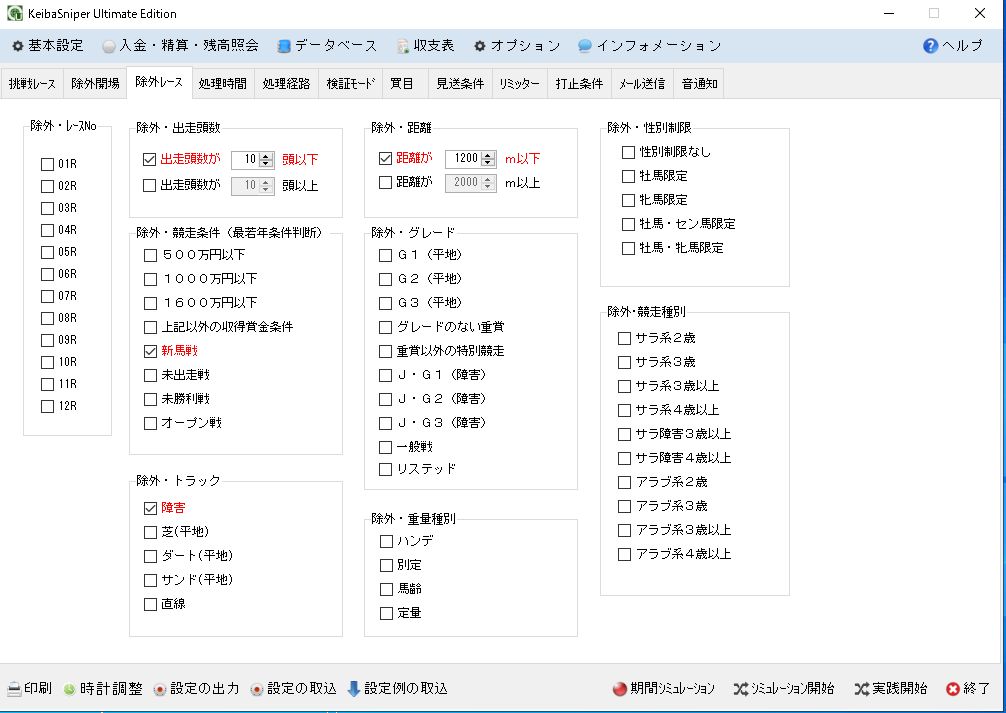This screenshot has height=713, width=1006.
Task: Open the 音通知 tab
Action: pos(699,83)
